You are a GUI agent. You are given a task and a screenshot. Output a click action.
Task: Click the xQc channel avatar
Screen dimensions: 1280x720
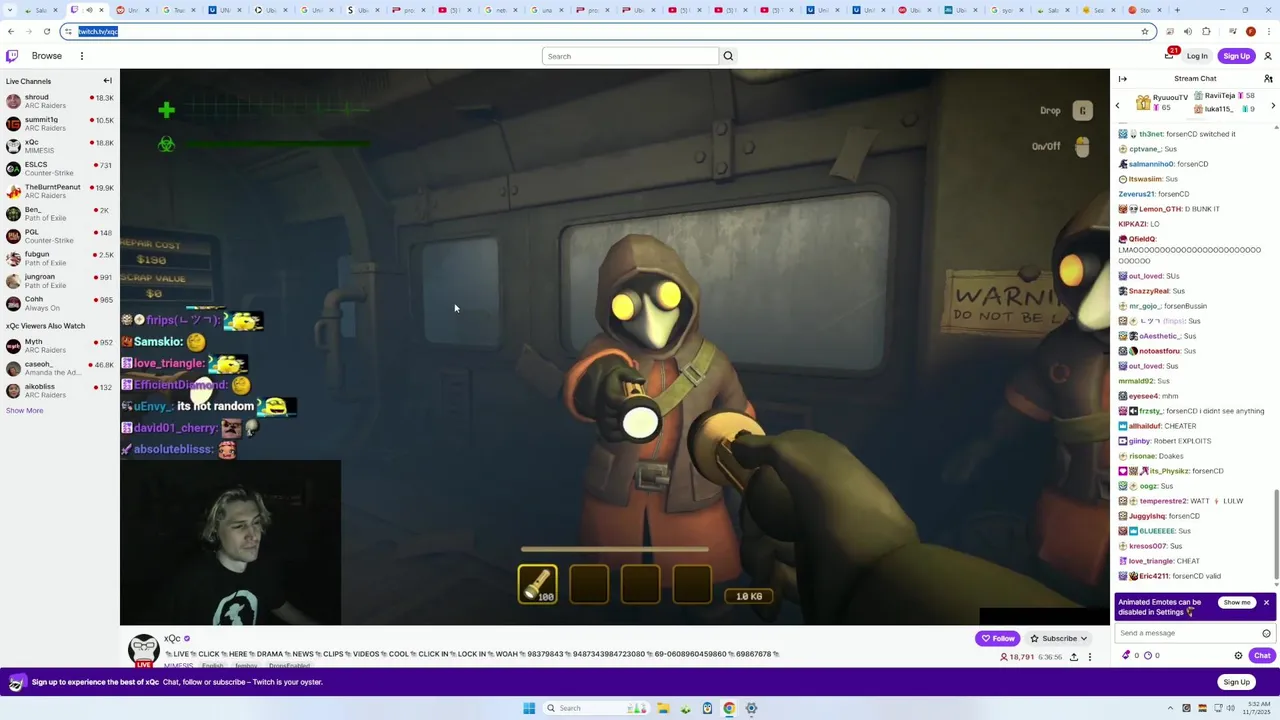click(144, 650)
